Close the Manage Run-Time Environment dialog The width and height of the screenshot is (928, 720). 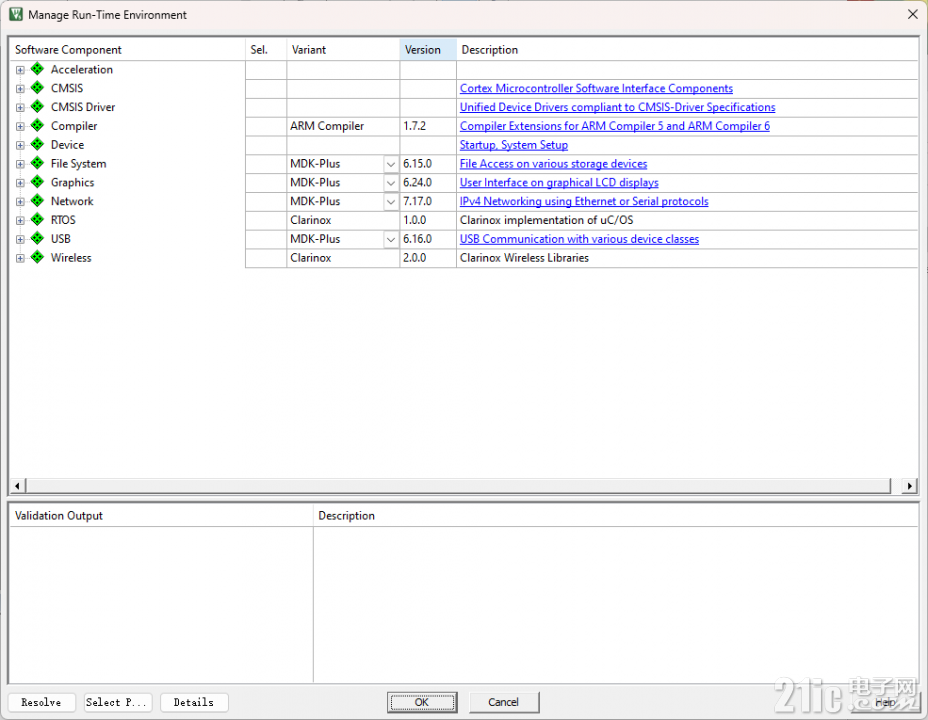coord(913,14)
